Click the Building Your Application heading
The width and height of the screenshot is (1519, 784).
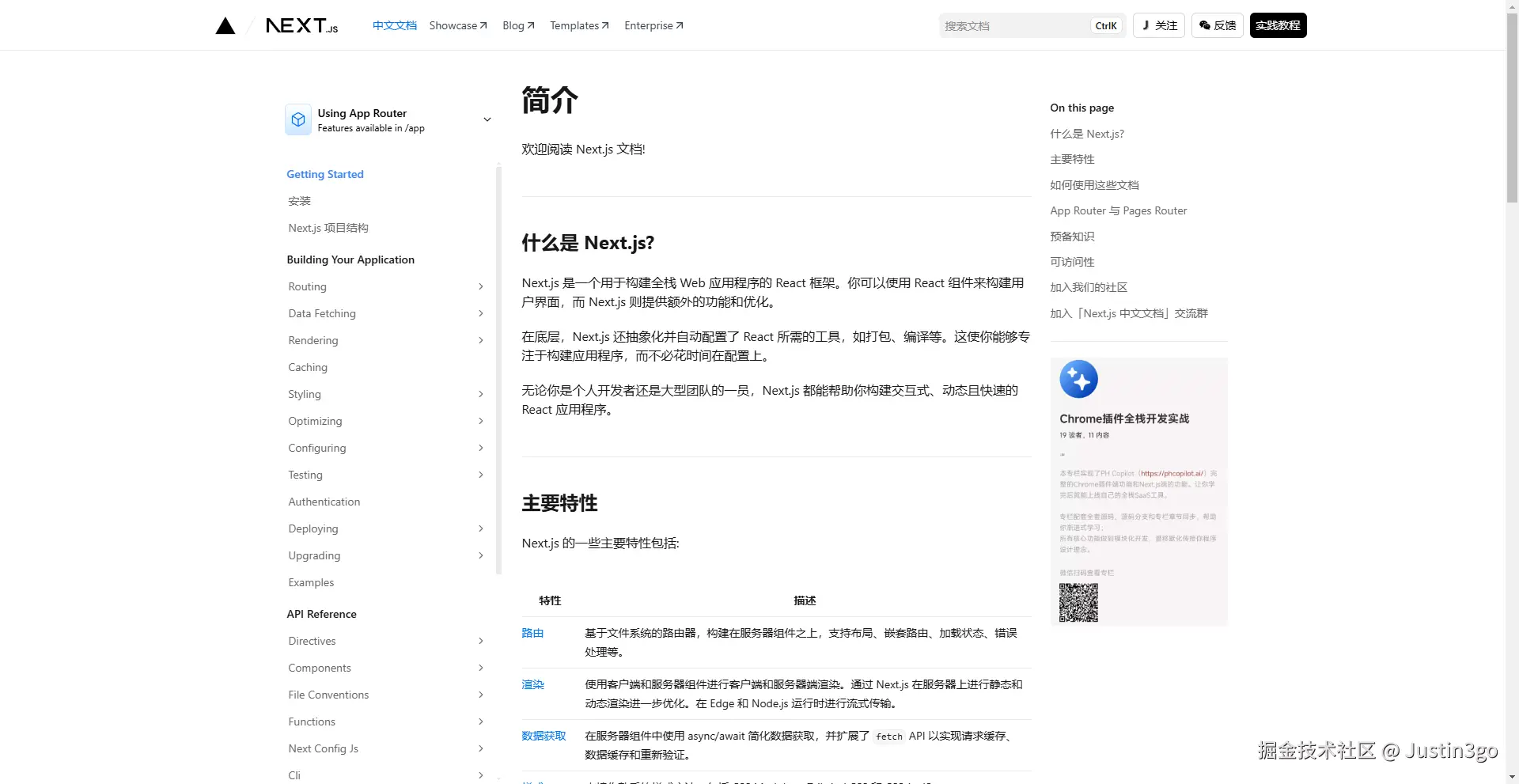(350, 259)
